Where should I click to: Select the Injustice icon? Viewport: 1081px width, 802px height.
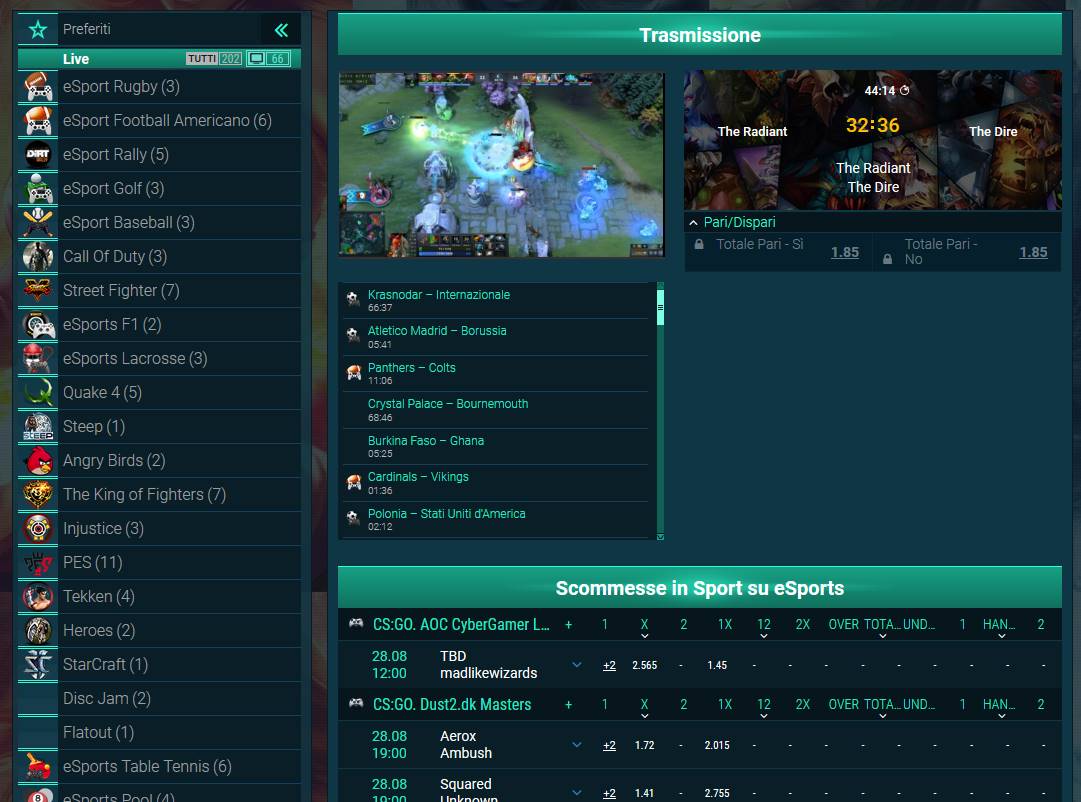pos(38,528)
